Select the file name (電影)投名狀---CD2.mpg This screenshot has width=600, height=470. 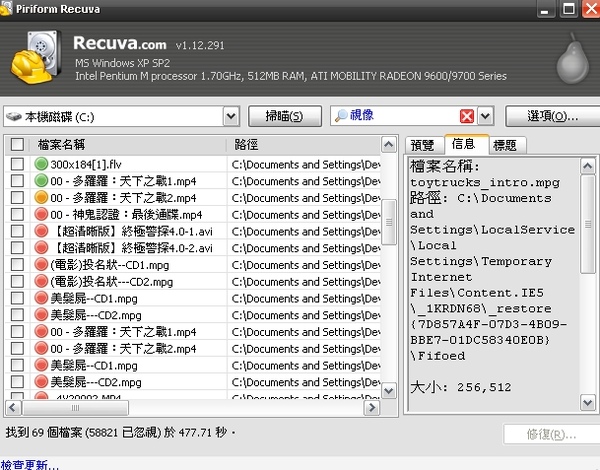[112, 282]
